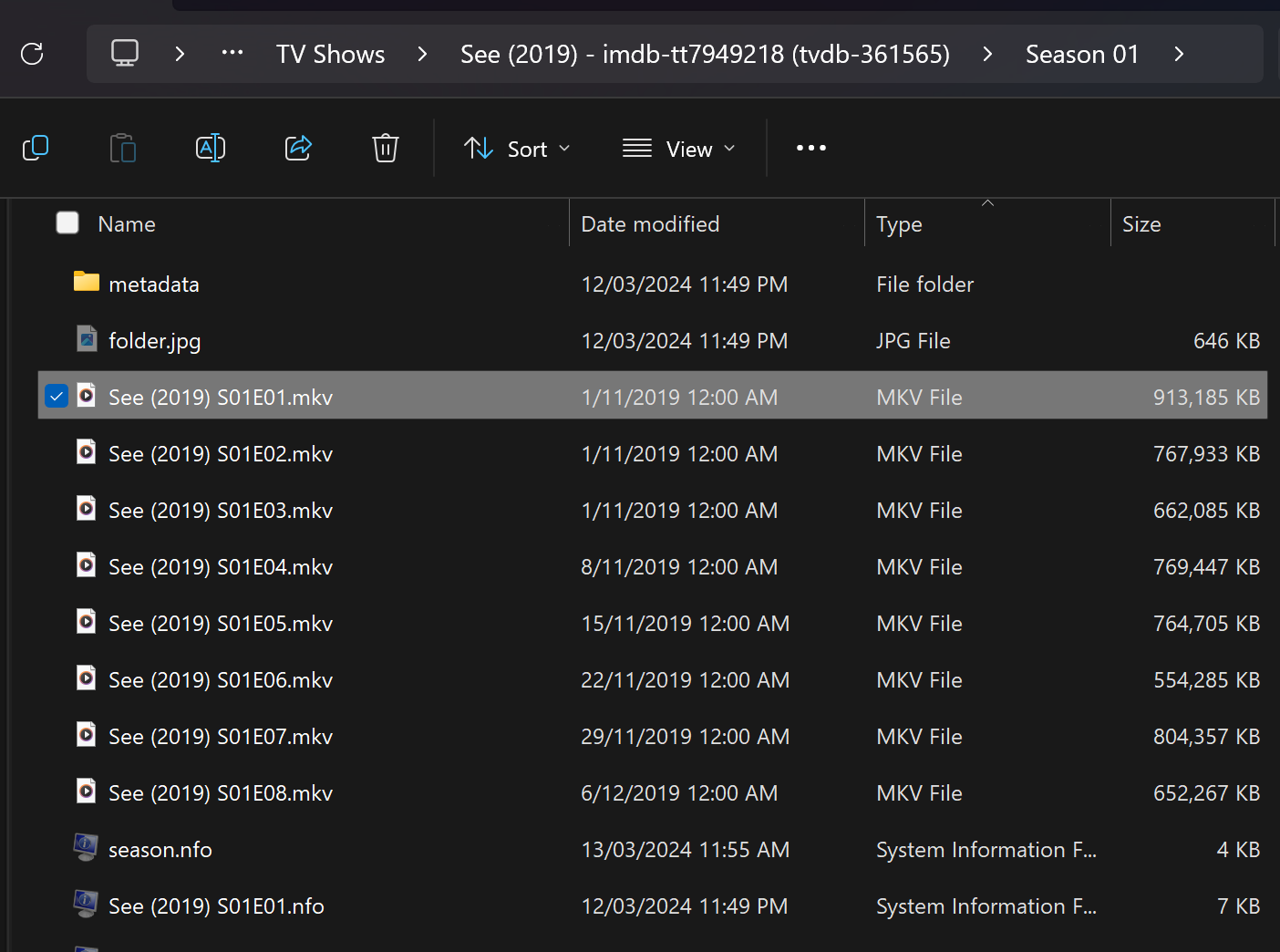The width and height of the screenshot is (1280, 952).
Task: Open the View dropdown menu
Action: click(x=679, y=149)
